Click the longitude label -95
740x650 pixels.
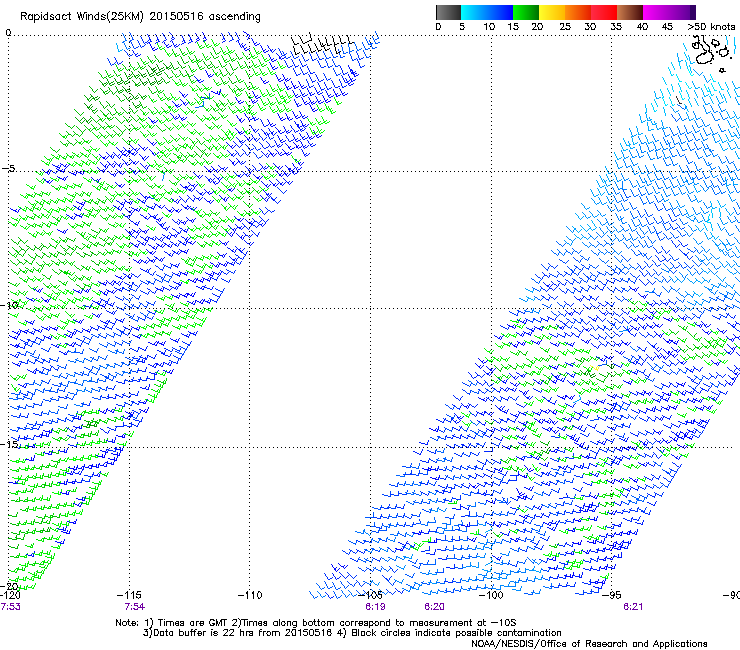(612, 595)
